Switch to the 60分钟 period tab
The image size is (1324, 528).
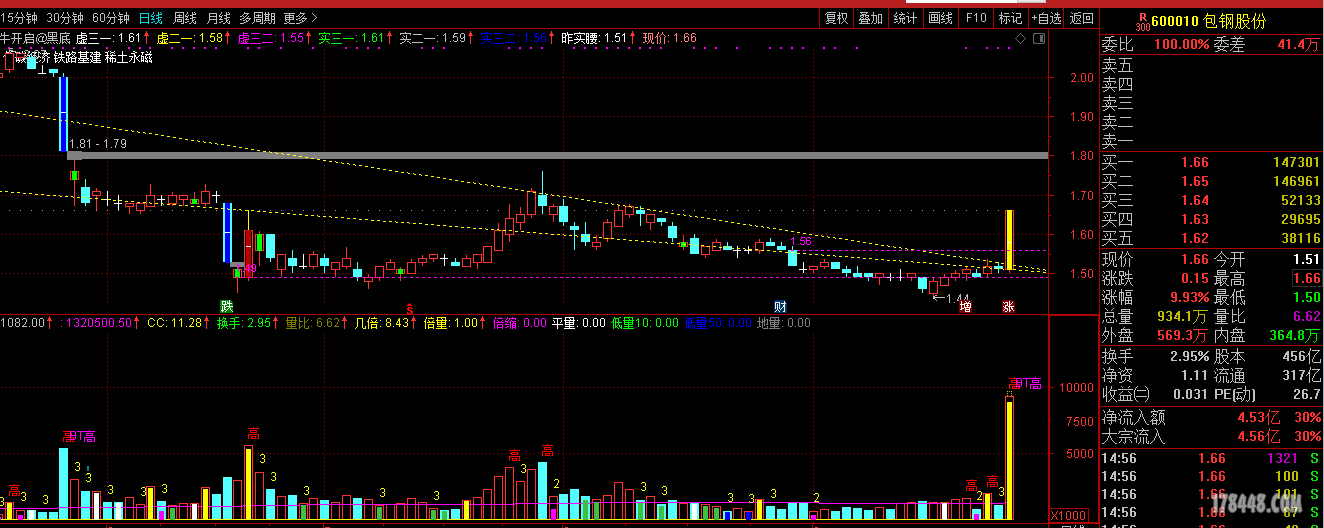click(110, 18)
